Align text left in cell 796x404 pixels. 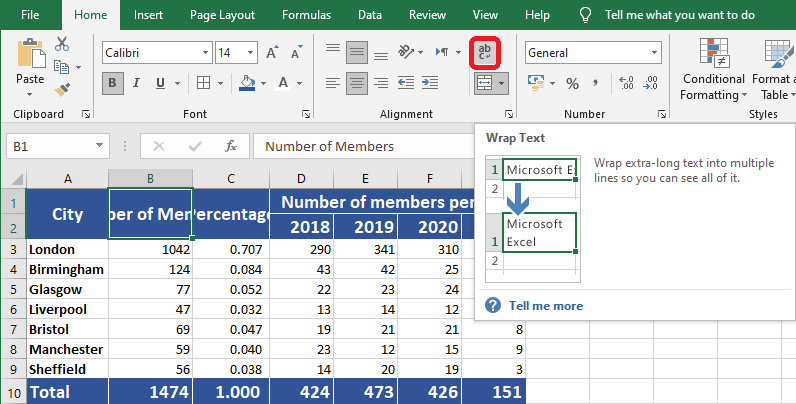coord(333,83)
